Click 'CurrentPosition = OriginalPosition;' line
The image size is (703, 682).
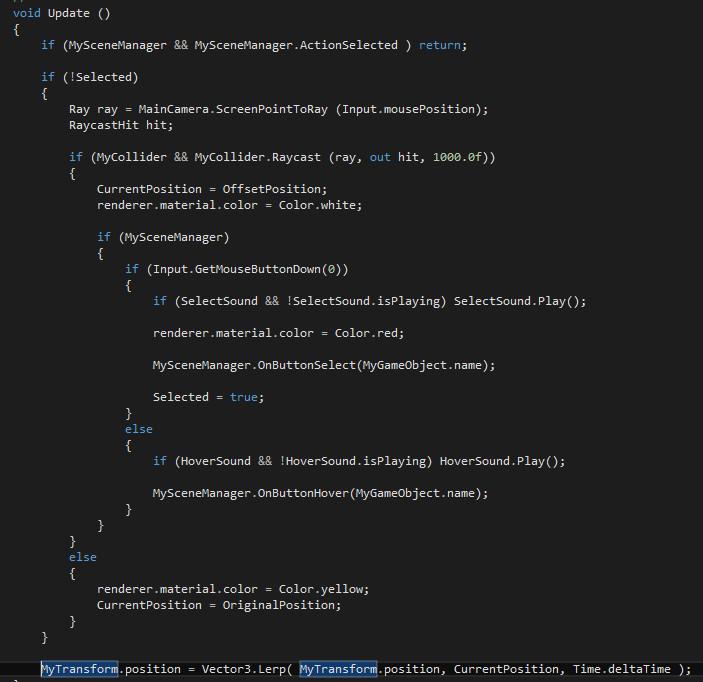pyautogui.click(x=219, y=605)
